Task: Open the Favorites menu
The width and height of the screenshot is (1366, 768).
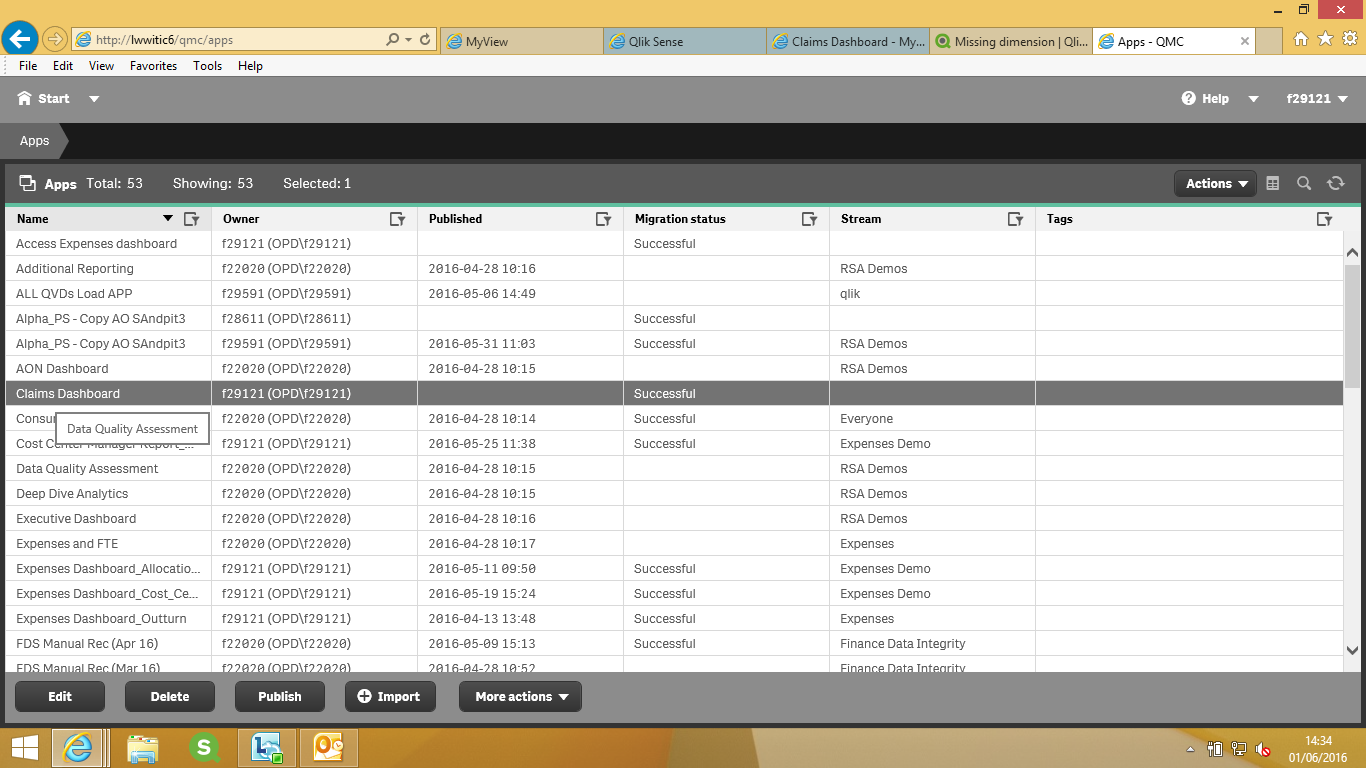Action: click(x=153, y=66)
